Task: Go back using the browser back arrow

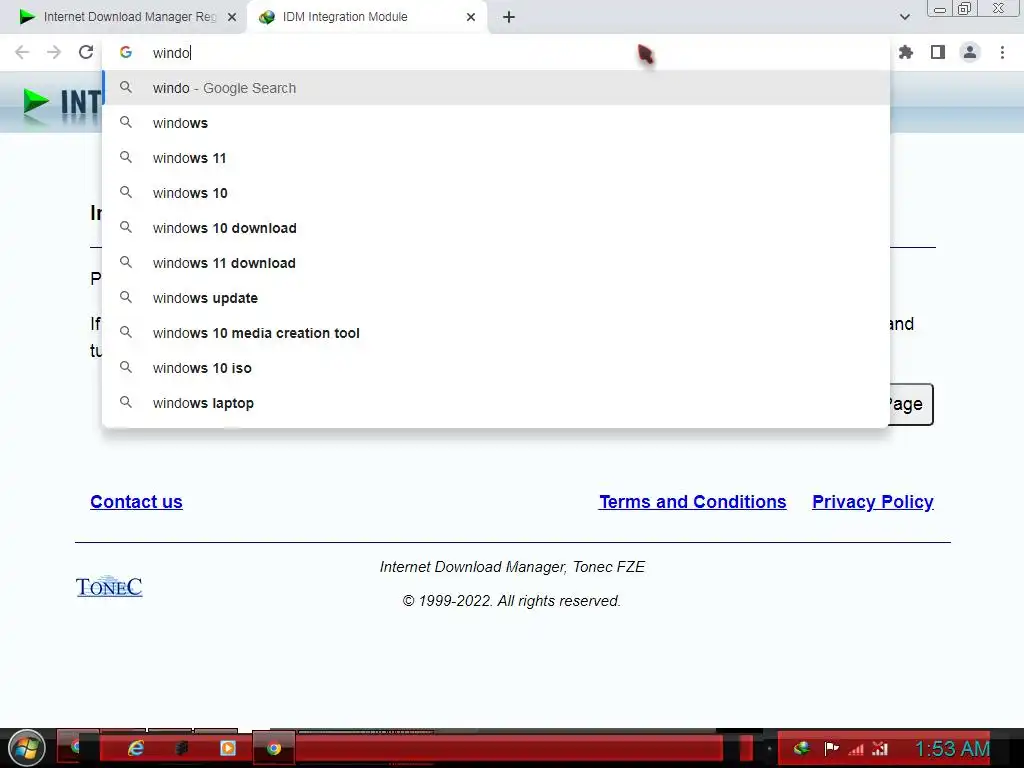Action: [x=22, y=52]
